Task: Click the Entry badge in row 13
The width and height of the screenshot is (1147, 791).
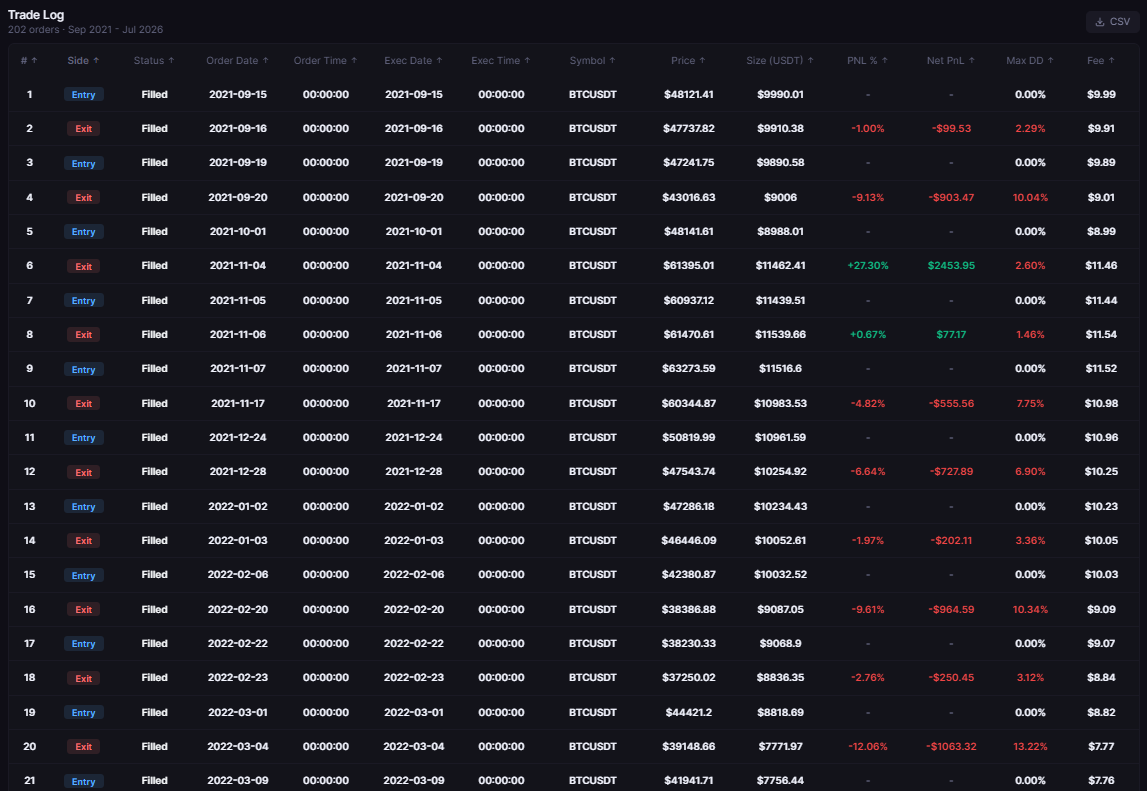Action: (x=83, y=506)
